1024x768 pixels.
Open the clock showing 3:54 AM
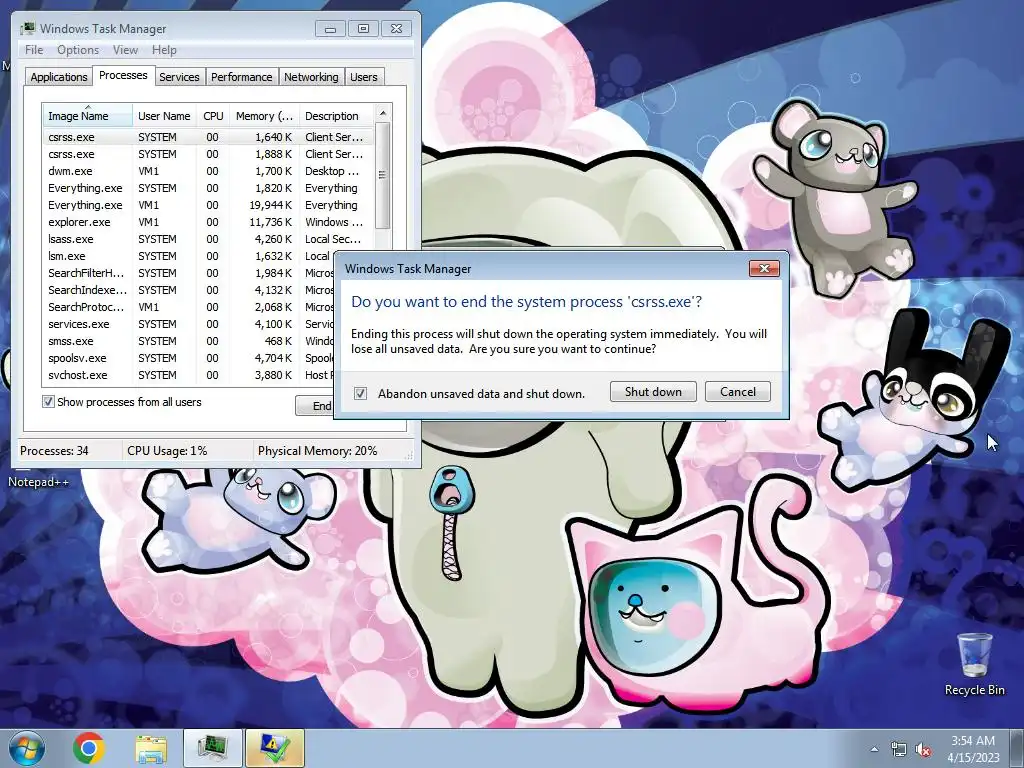(x=973, y=749)
